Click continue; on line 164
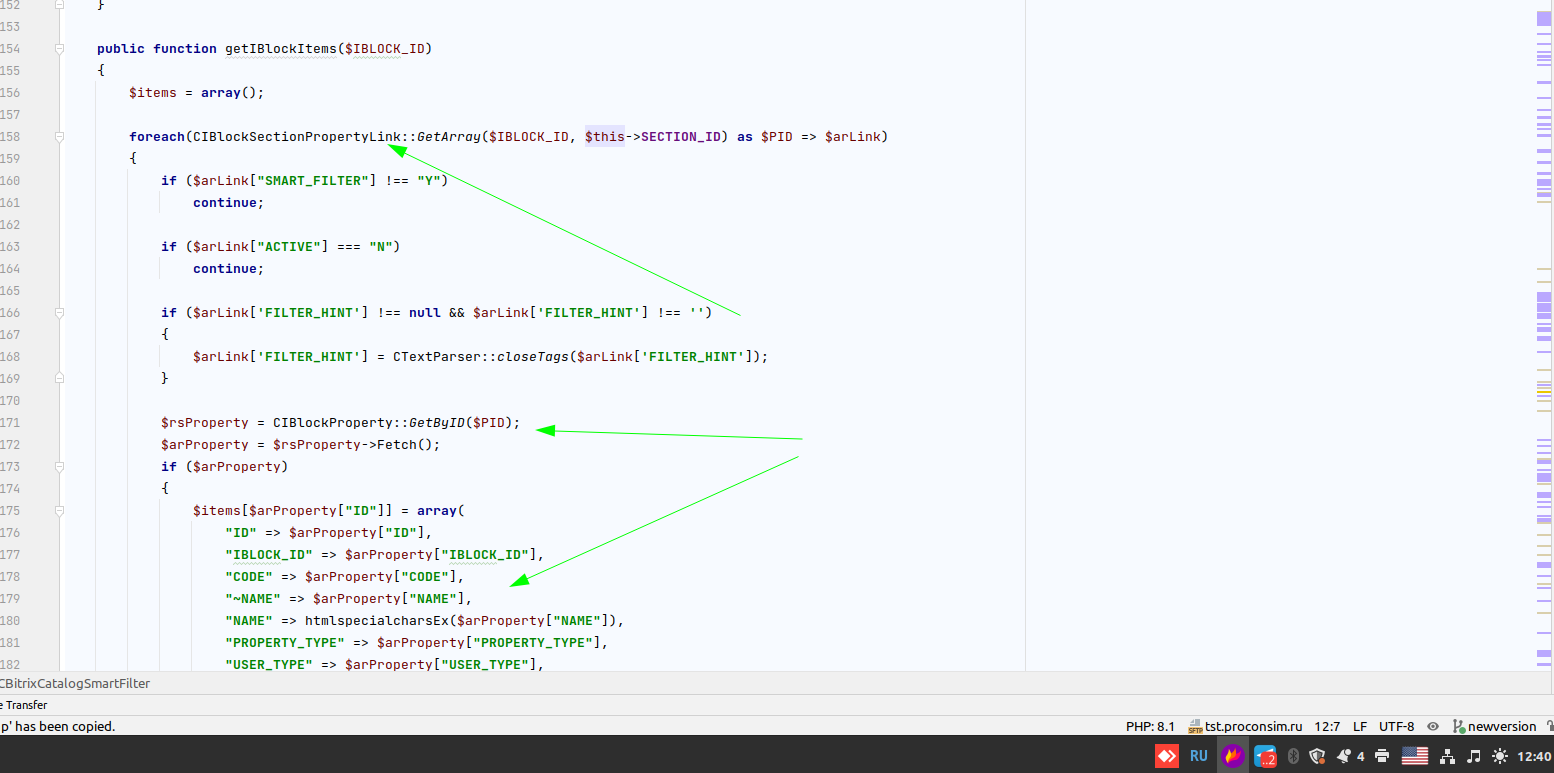Image resolution: width=1554 pixels, height=773 pixels. click(229, 268)
